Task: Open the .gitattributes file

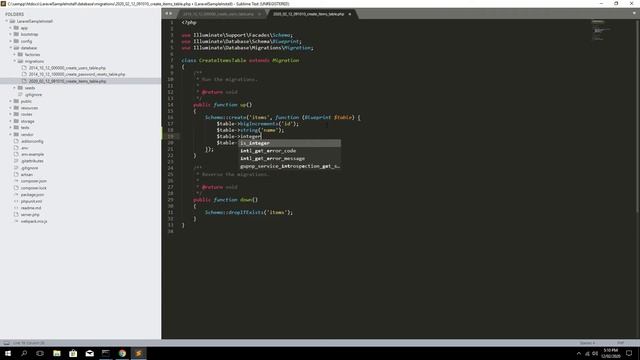Action: click(32, 161)
